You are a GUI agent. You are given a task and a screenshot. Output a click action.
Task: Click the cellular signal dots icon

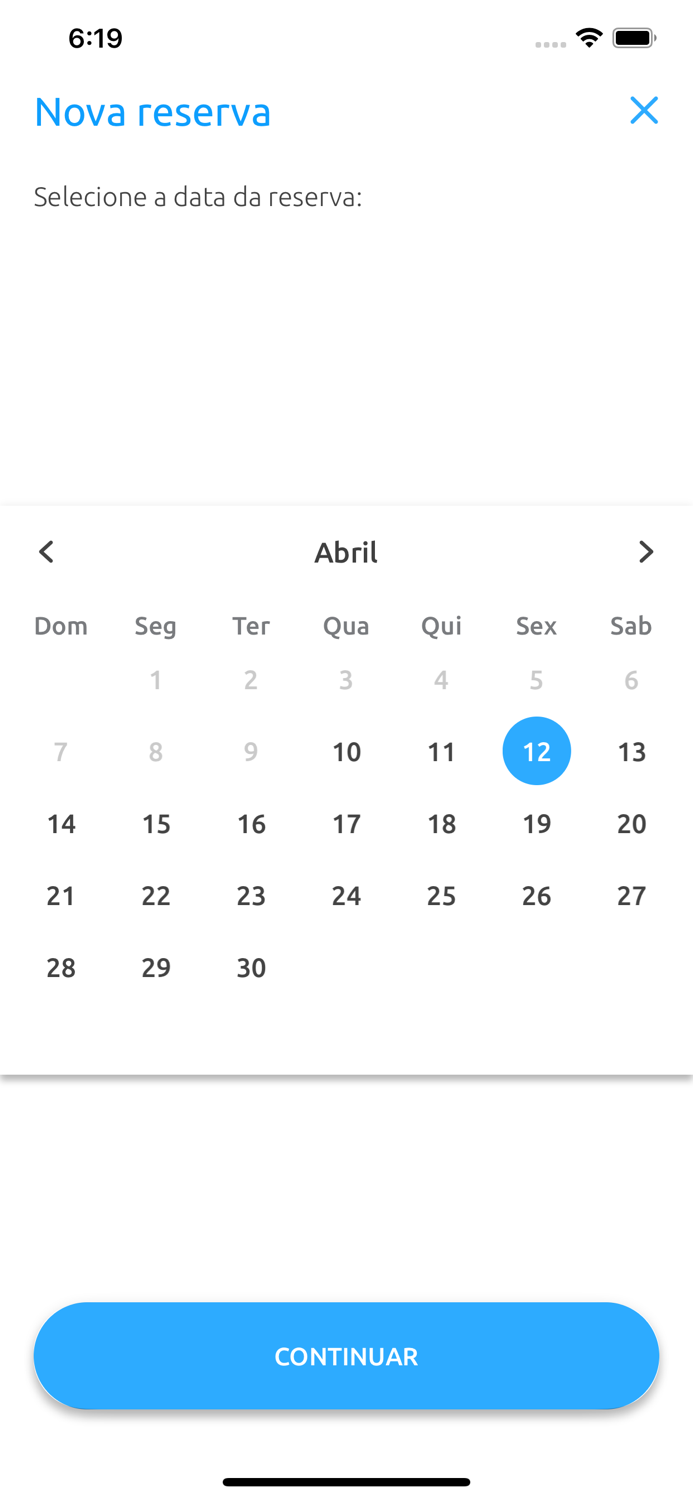551,42
